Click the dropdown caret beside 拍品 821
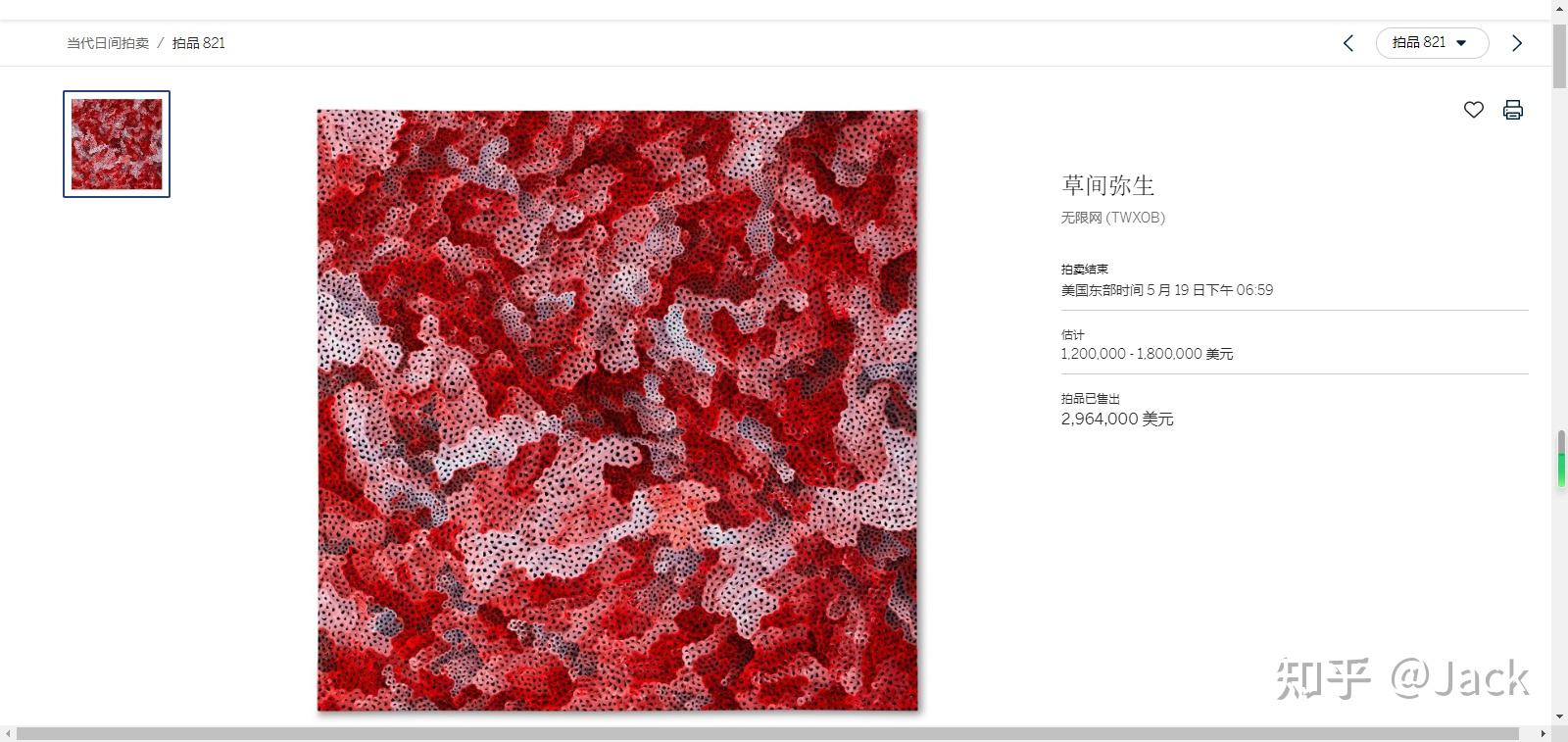 tap(1461, 43)
